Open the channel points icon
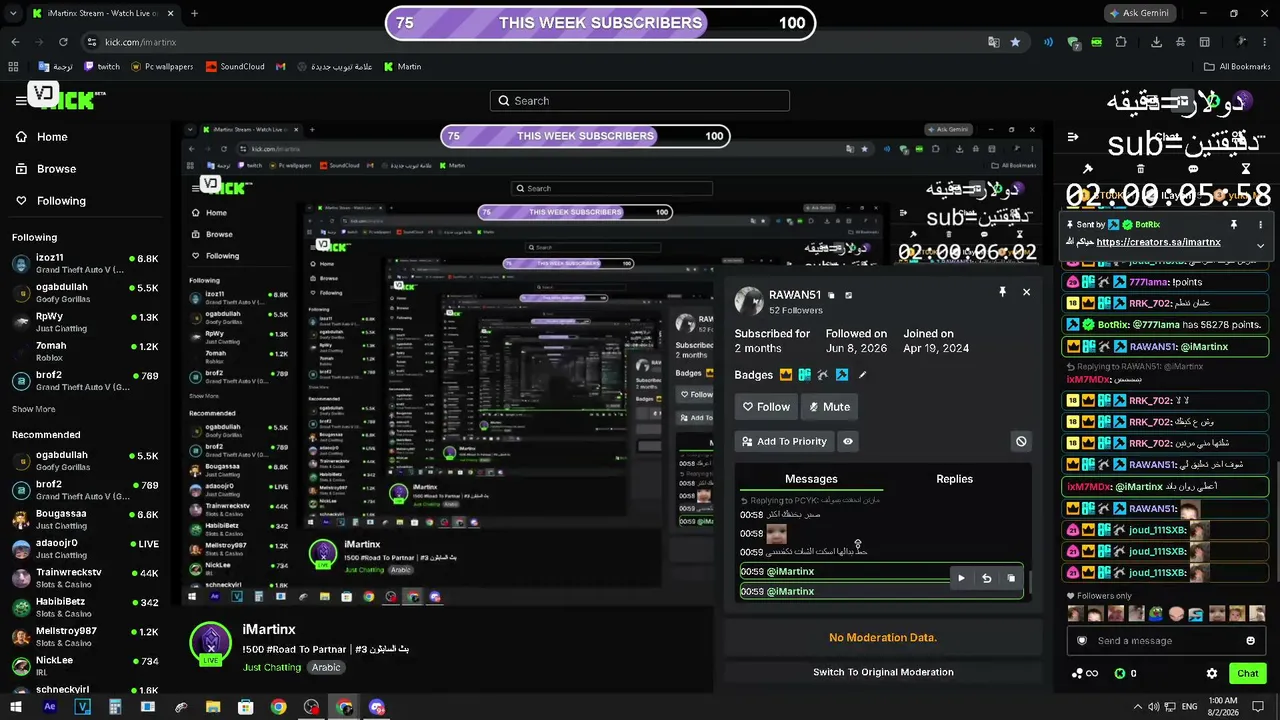This screenshot has height=720, width=1280. pyautogui.click(x=1085, y=674)
